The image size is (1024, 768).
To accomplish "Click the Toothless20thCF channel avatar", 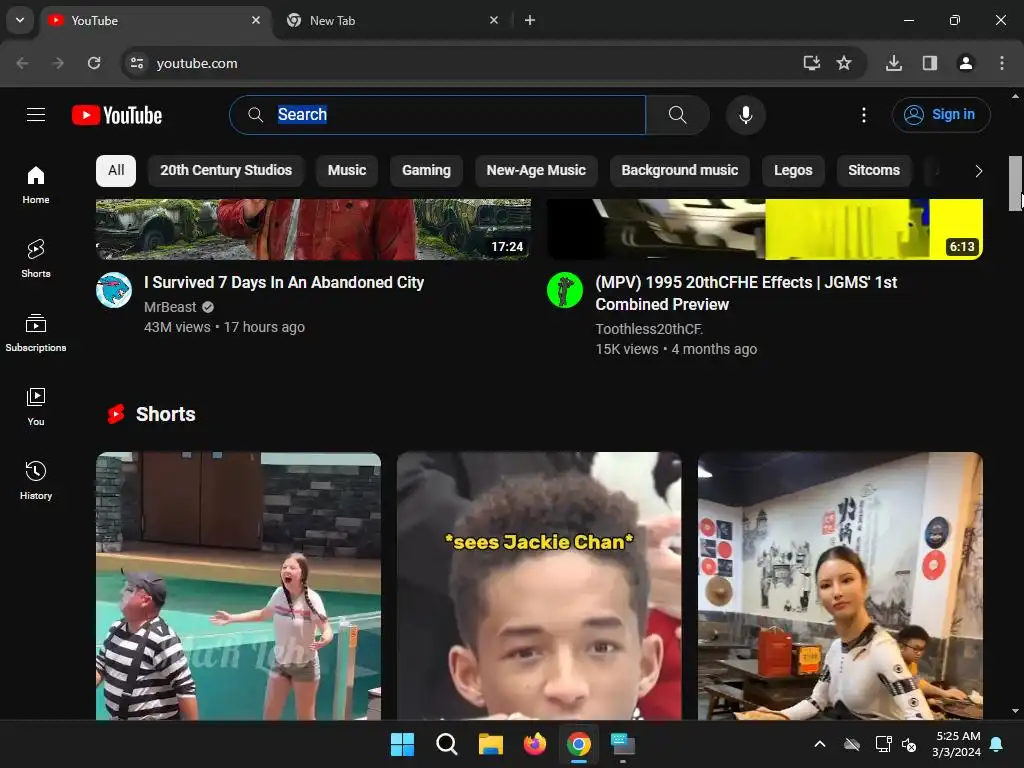I will coord(565,290).
